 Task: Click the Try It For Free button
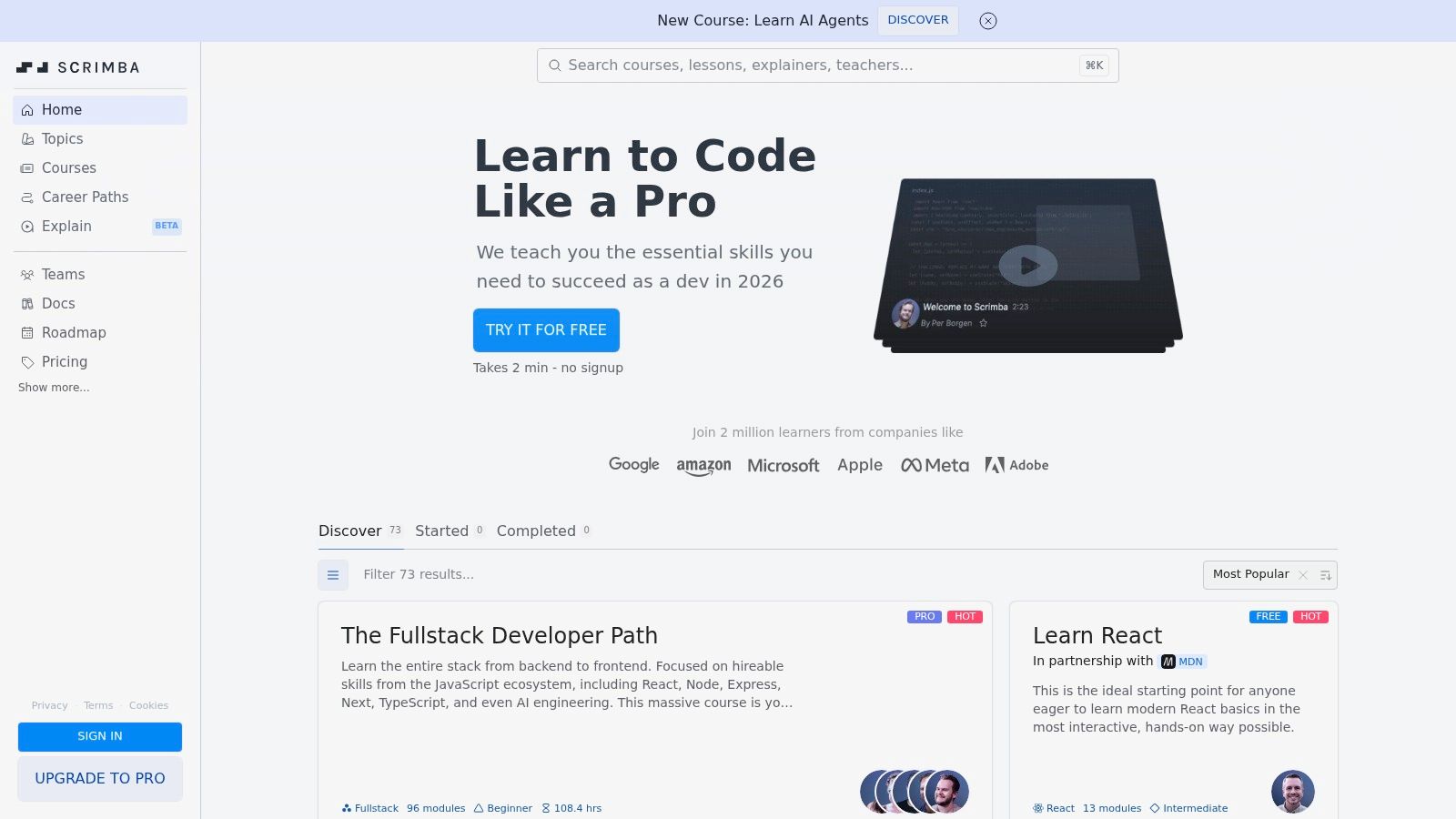click(546, 330)
